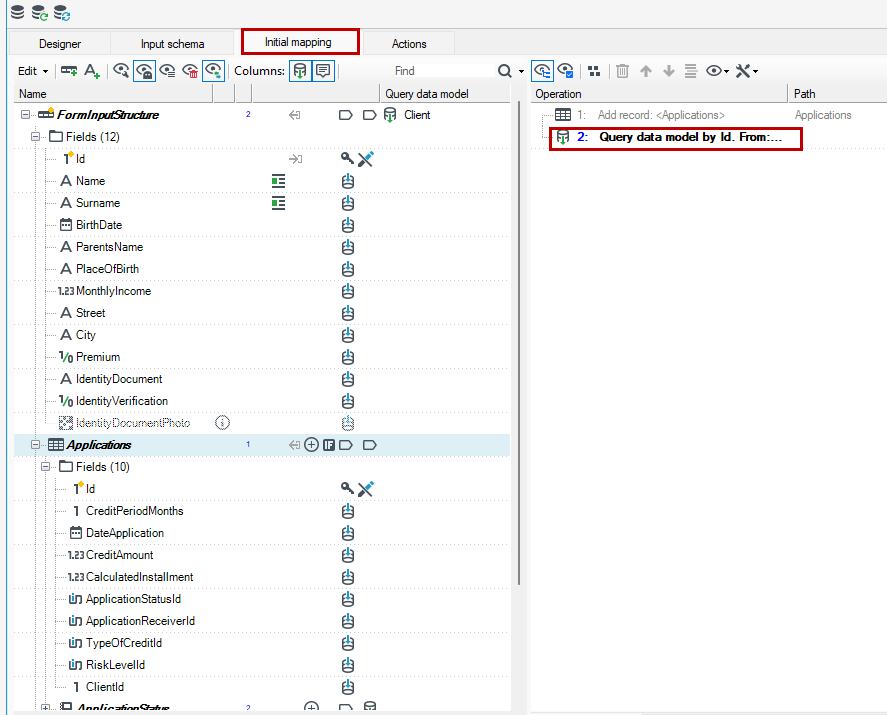Select the MonthlyIncome field row
887x715 pixels.
pyautogui.click(x=261, y=291)
